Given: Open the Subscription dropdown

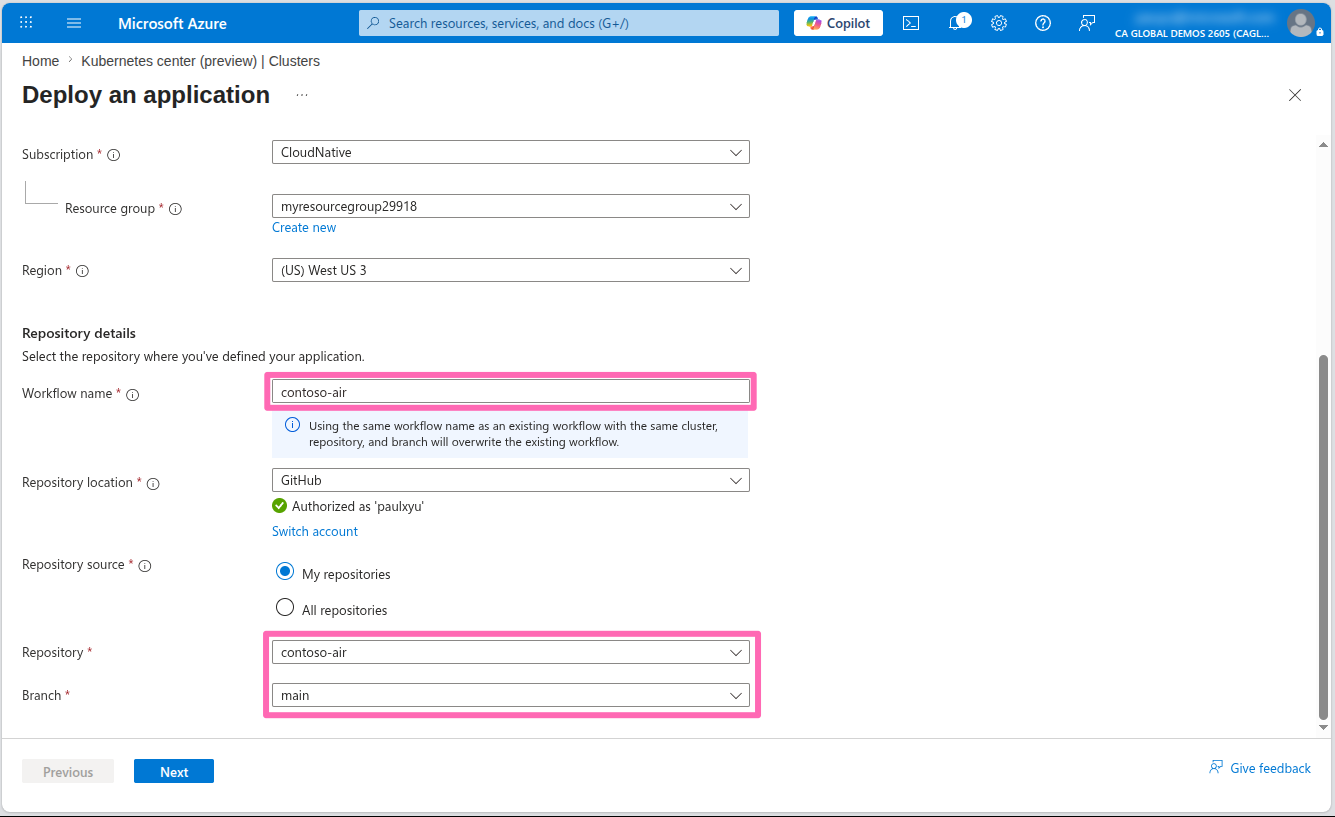Looking at the screenshot, I should [x=510, y=152].
